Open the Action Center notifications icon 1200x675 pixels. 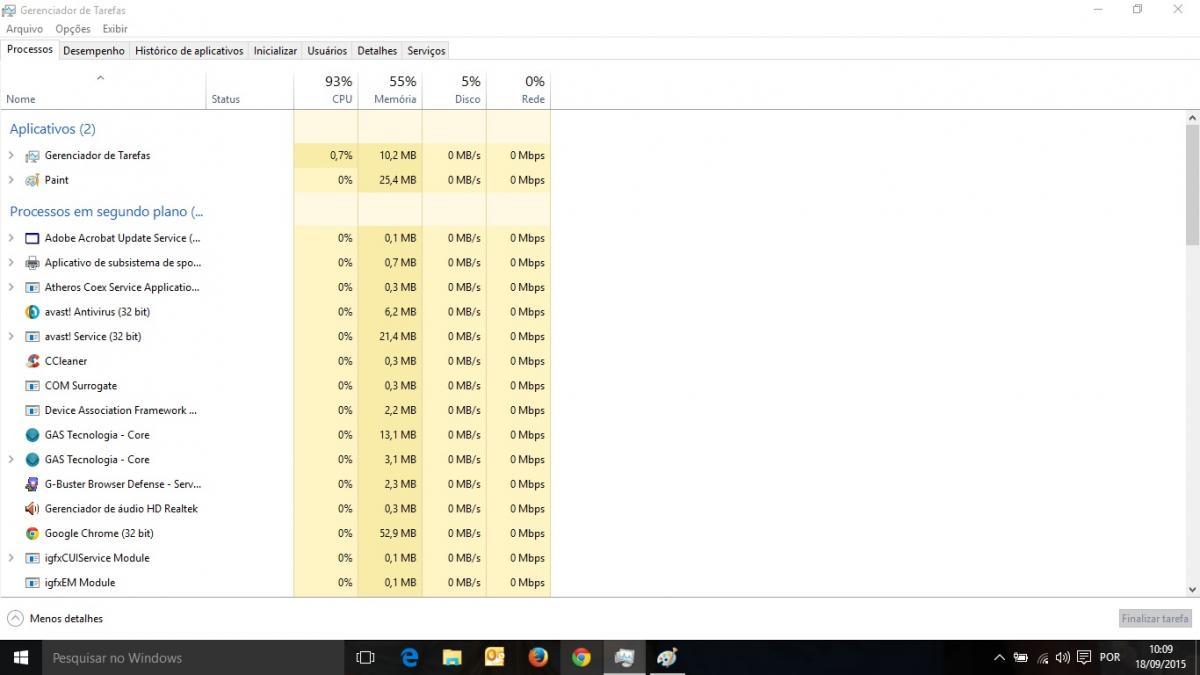1084,658
